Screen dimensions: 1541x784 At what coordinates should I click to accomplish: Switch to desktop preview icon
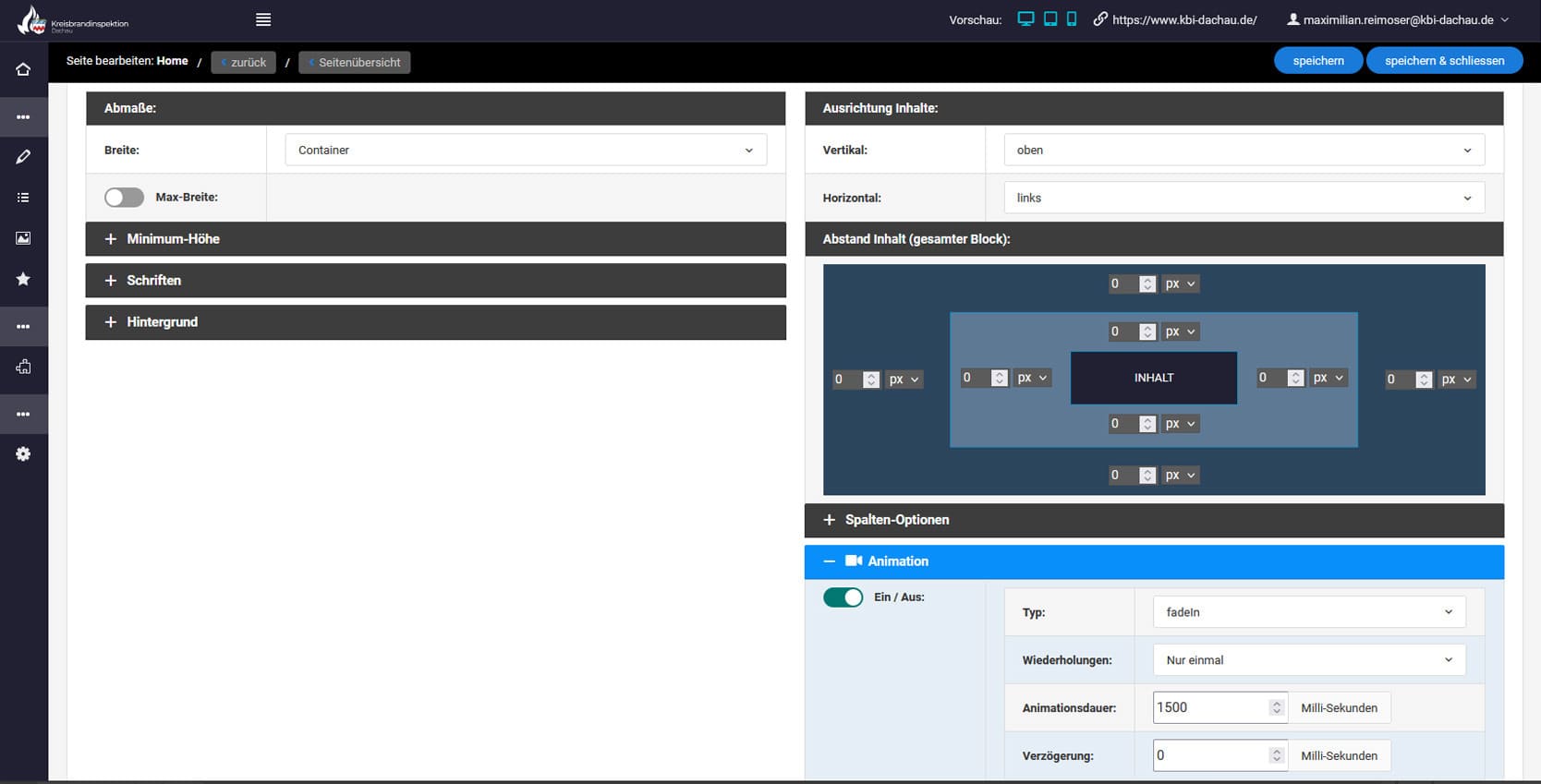pyautogui.click(x=1025, y=19)
